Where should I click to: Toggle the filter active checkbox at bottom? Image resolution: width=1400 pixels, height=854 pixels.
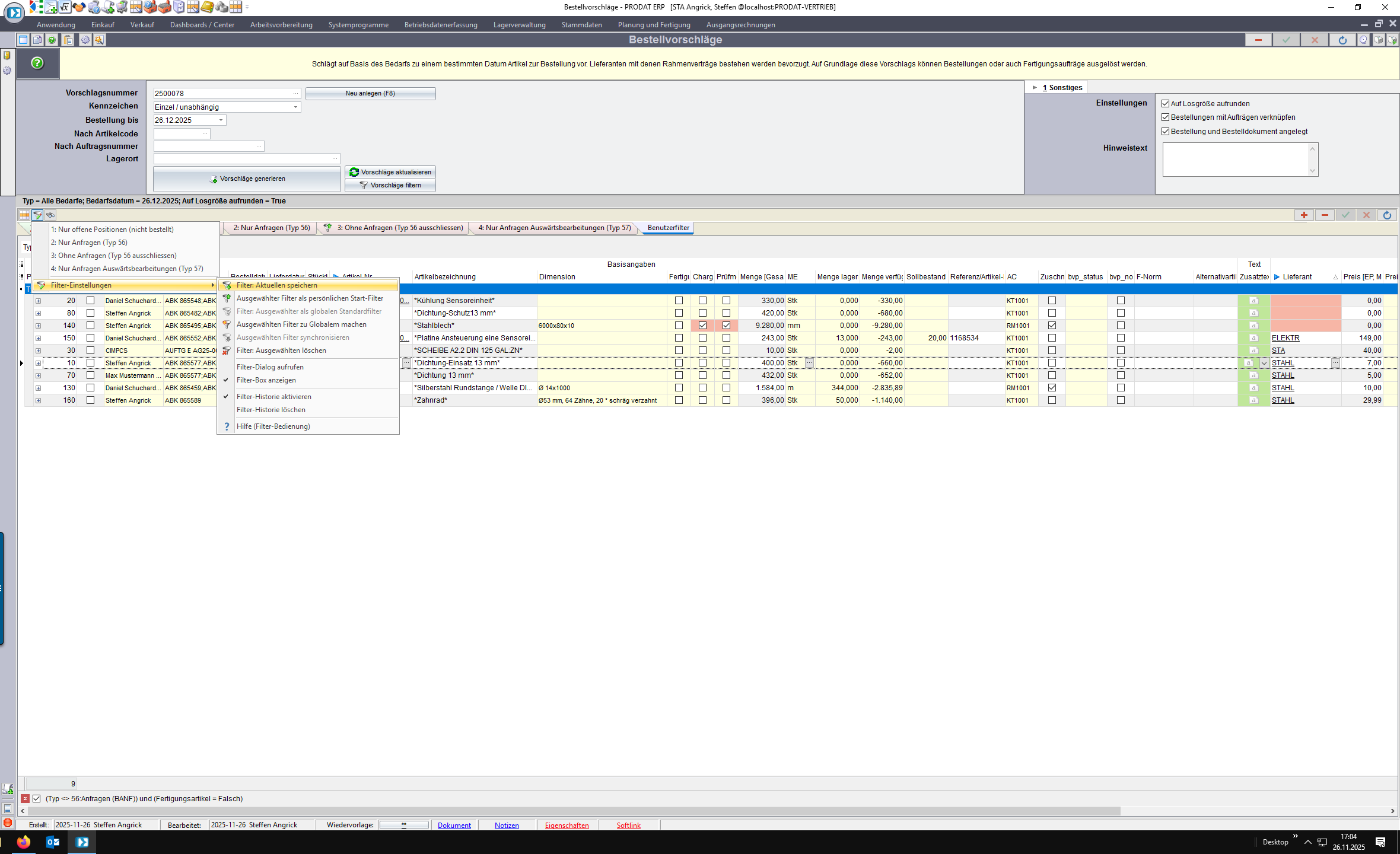(37, 799)
